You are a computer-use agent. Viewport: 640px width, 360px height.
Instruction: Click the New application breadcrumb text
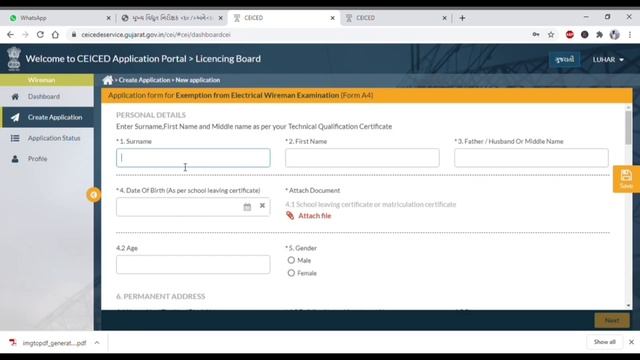coord(198,80)
